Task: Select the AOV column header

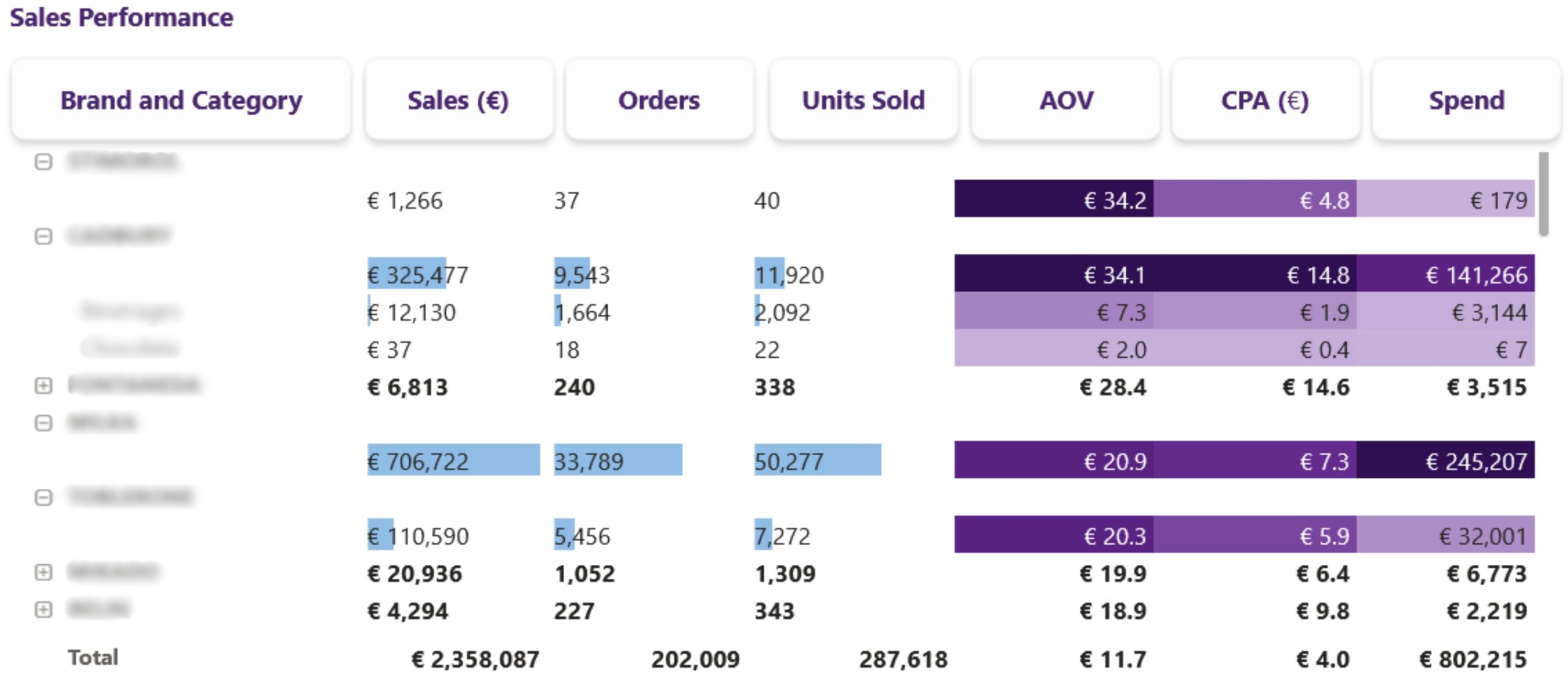Action: 1066,99
